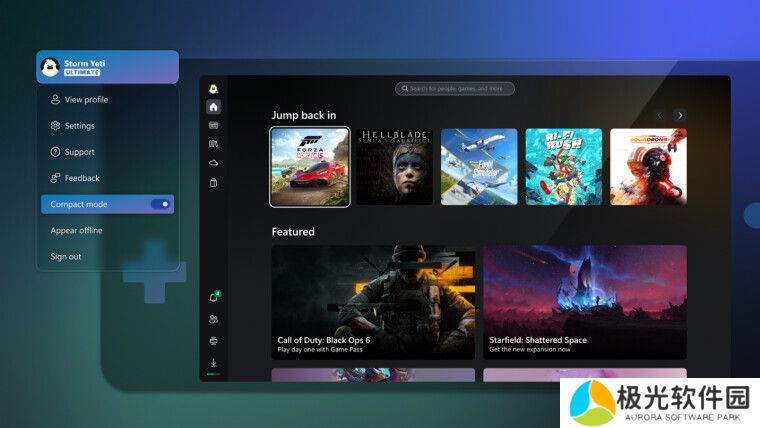Viewport: 760px width, 428px height.
Task: Open the friends/social icon in sidebar
Action: click(x=213, y=319)
